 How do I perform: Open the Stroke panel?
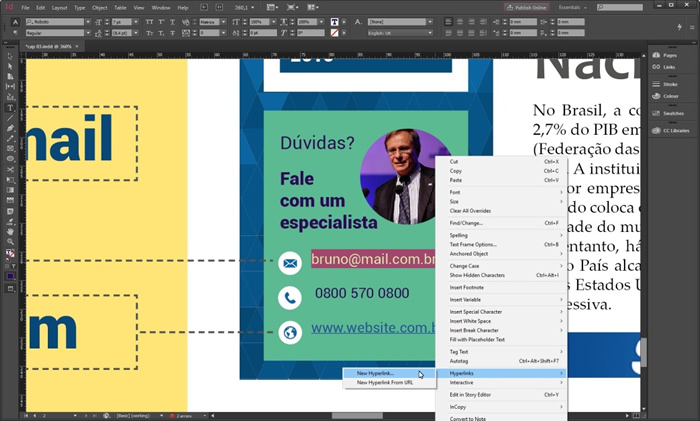tap(667, 83)
